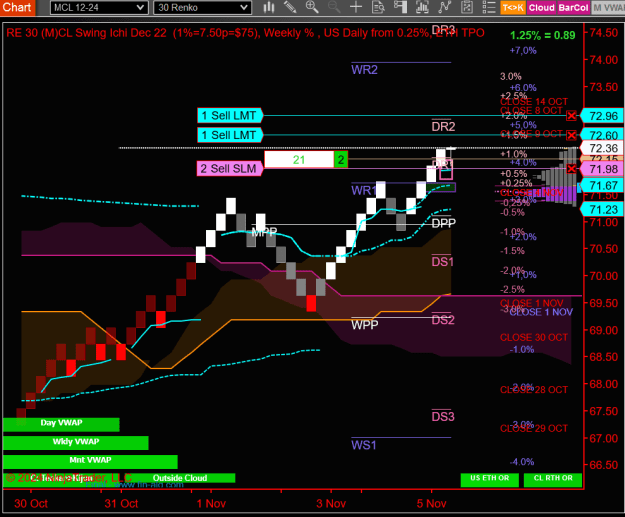Image resolution: width=625 pixels, height=517 pixels.
Task: Click the Day VWAP green button
Action: (61, 424)
